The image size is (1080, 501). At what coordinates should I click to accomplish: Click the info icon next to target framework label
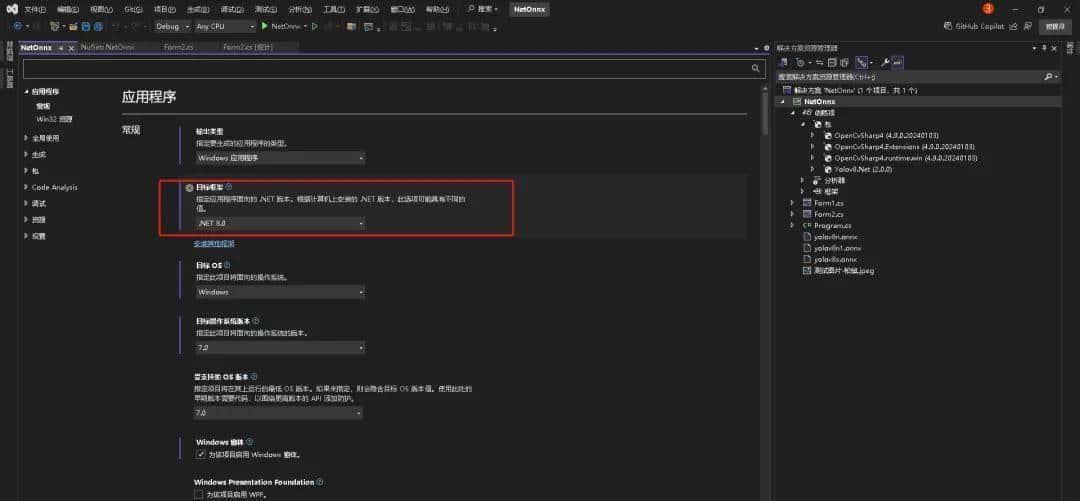(x=229, y=187)
